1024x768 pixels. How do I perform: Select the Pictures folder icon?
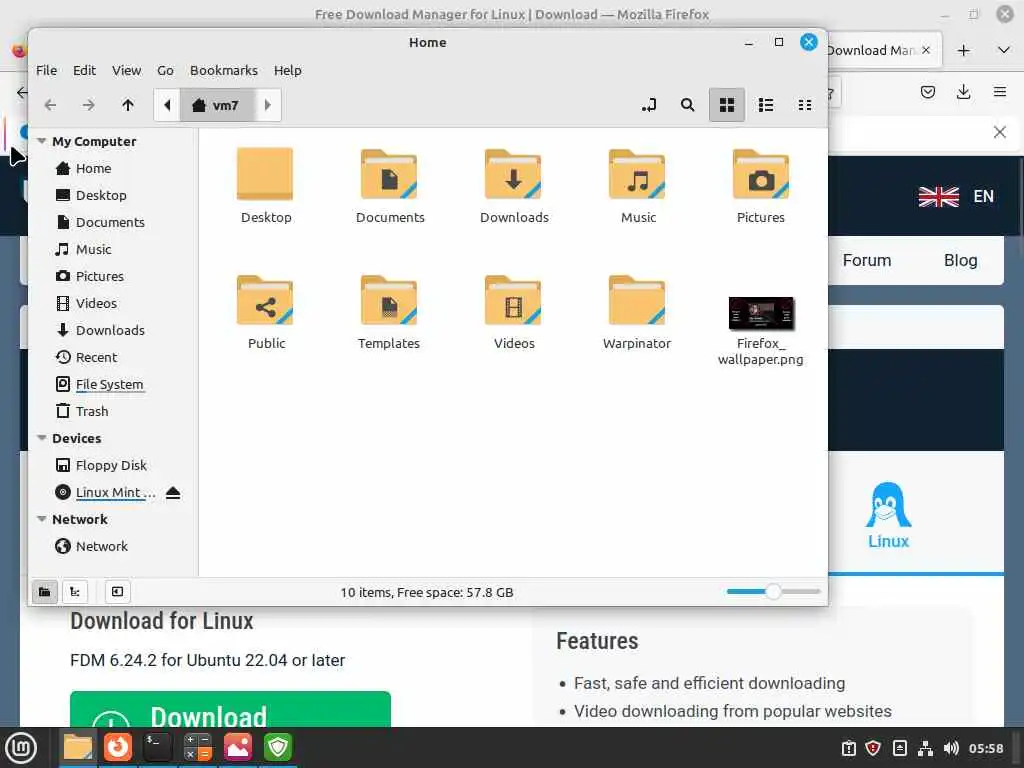761,174
